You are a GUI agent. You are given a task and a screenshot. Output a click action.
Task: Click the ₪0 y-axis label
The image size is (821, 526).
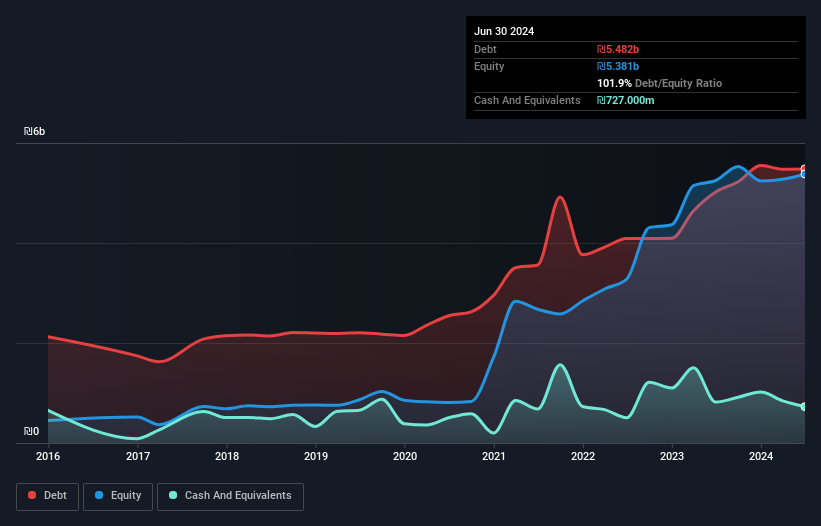(x=31, y=431)
